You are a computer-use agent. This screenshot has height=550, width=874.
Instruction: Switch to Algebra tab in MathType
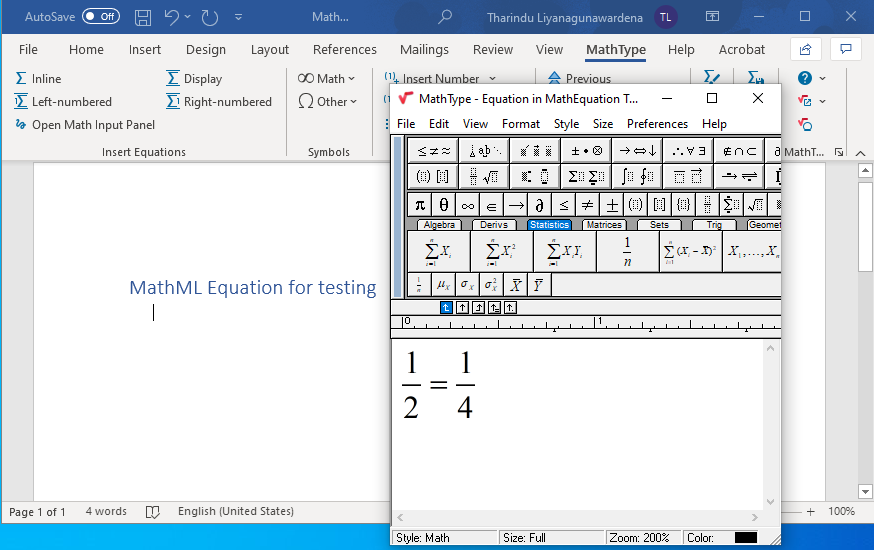(x=439, y=225)
